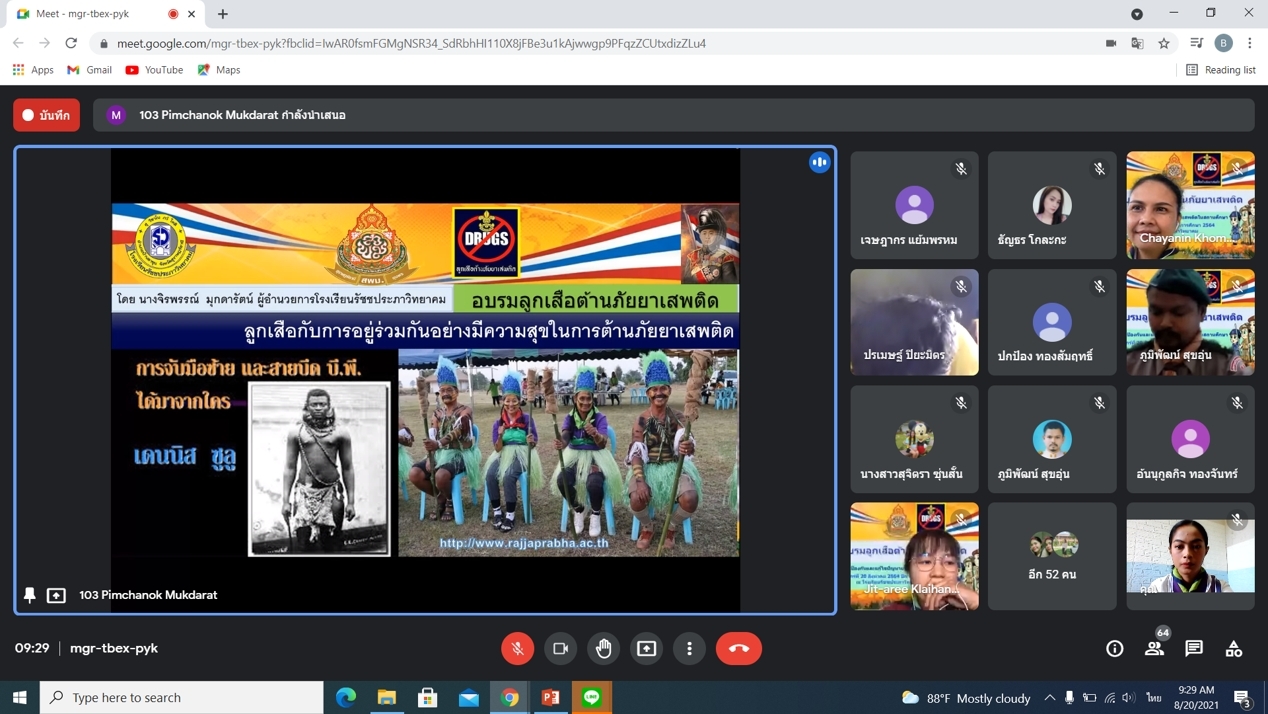The width and height of the screenshot is (1268, 714).
Task: Open a new browser tab
Action: tap(223, 14)
